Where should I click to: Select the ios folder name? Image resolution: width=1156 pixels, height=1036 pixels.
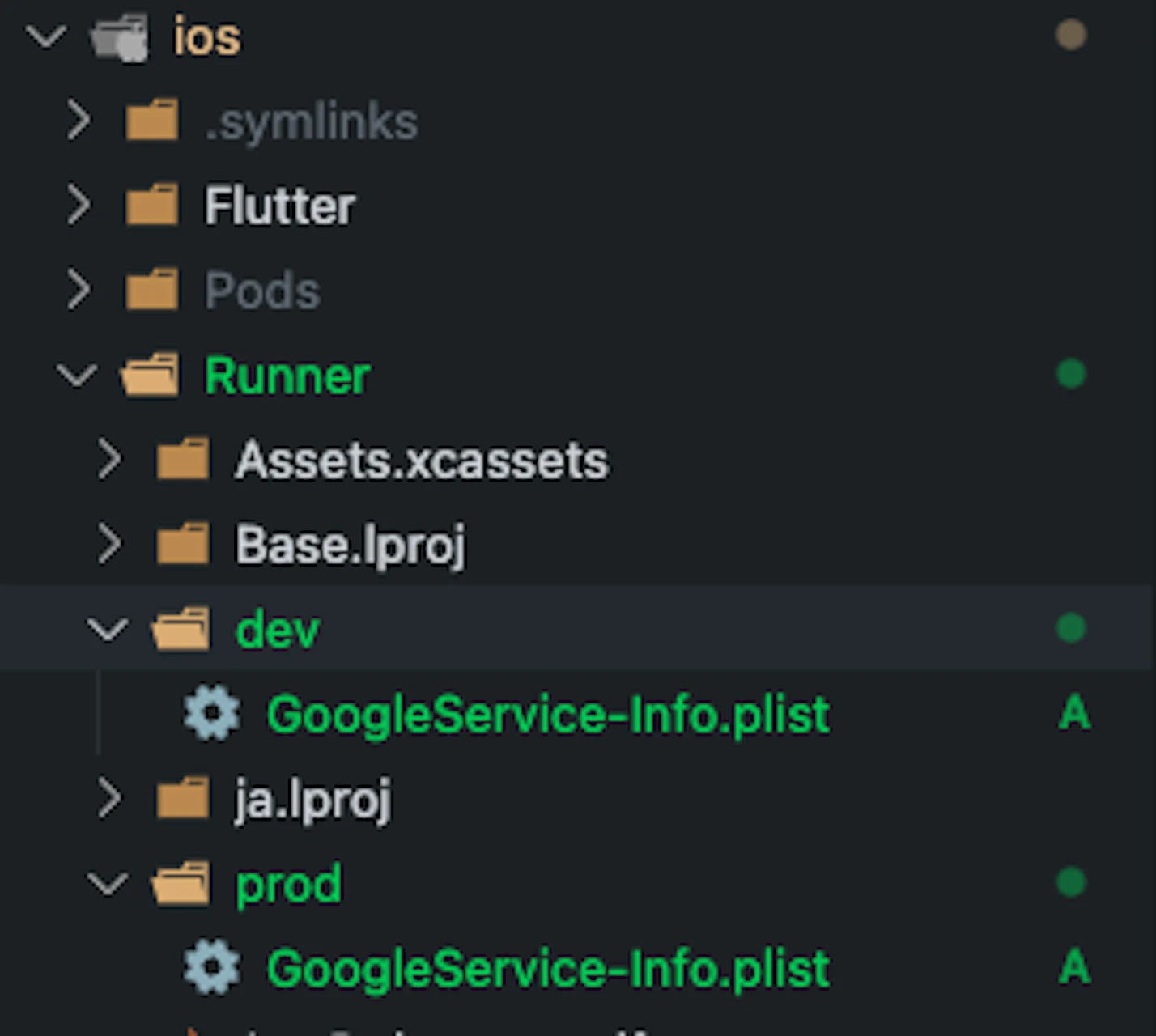pos(207,37)
